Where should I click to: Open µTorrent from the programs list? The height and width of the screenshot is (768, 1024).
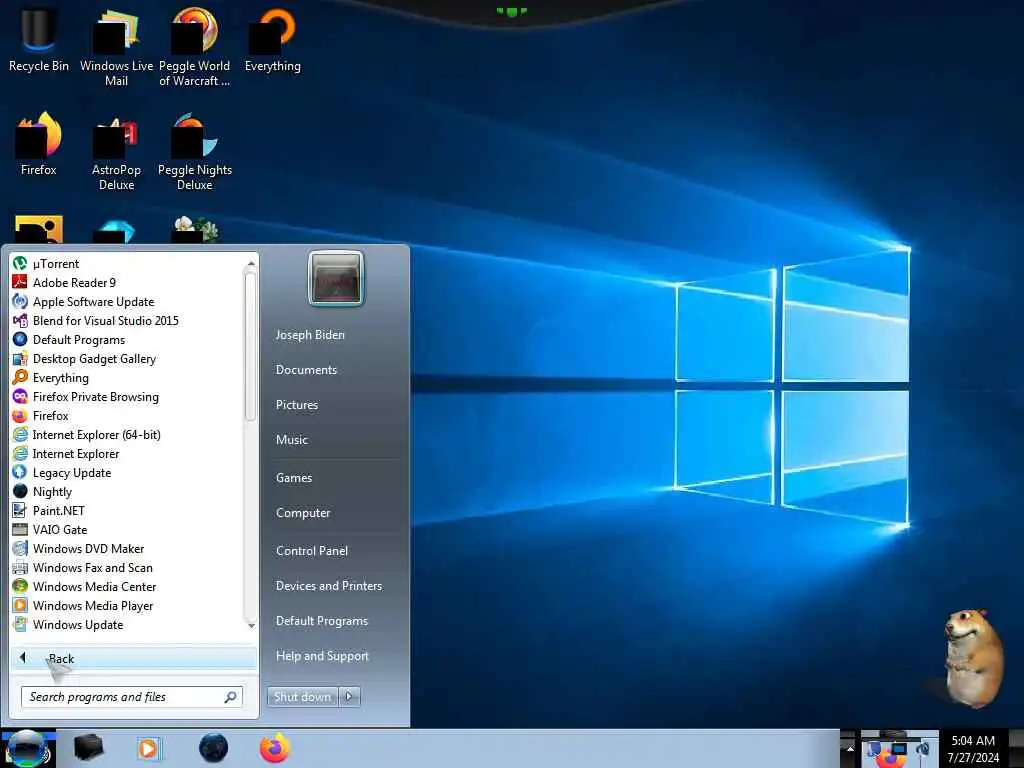pyautogui.click(x=56, y=264)
